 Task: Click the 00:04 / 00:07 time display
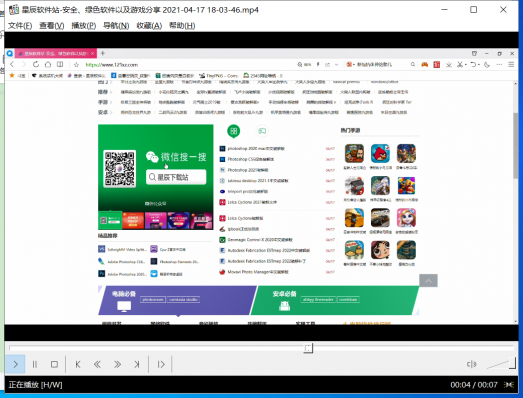(474, 385)
